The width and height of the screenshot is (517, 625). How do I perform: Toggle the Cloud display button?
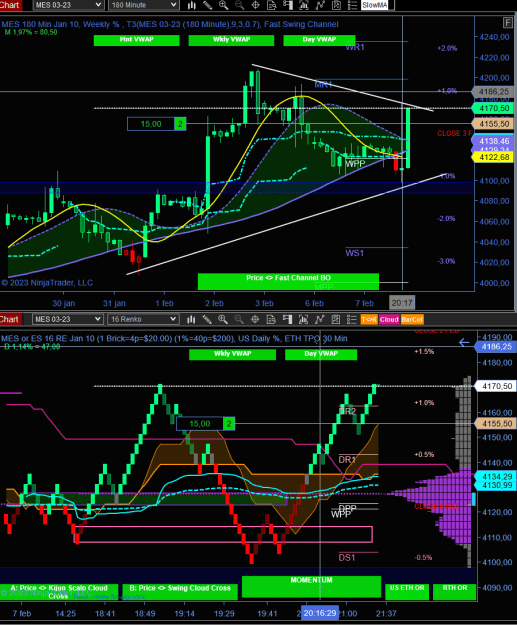(389, 319)
